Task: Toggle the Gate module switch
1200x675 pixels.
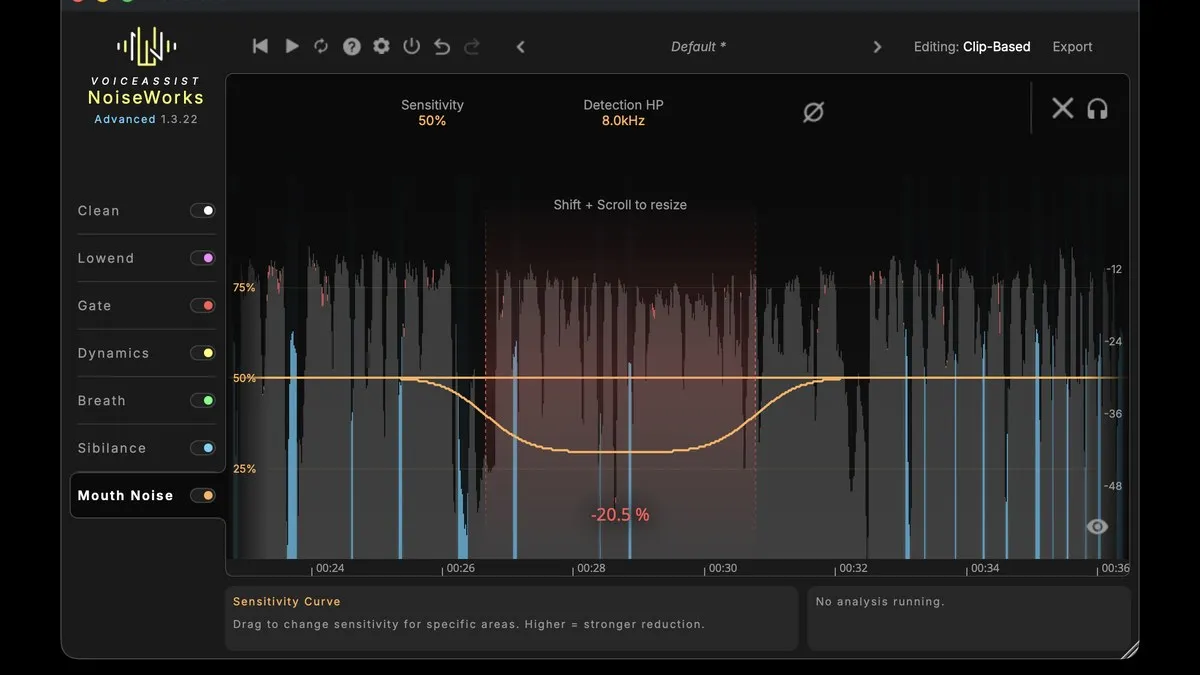Action: point(203,306)
